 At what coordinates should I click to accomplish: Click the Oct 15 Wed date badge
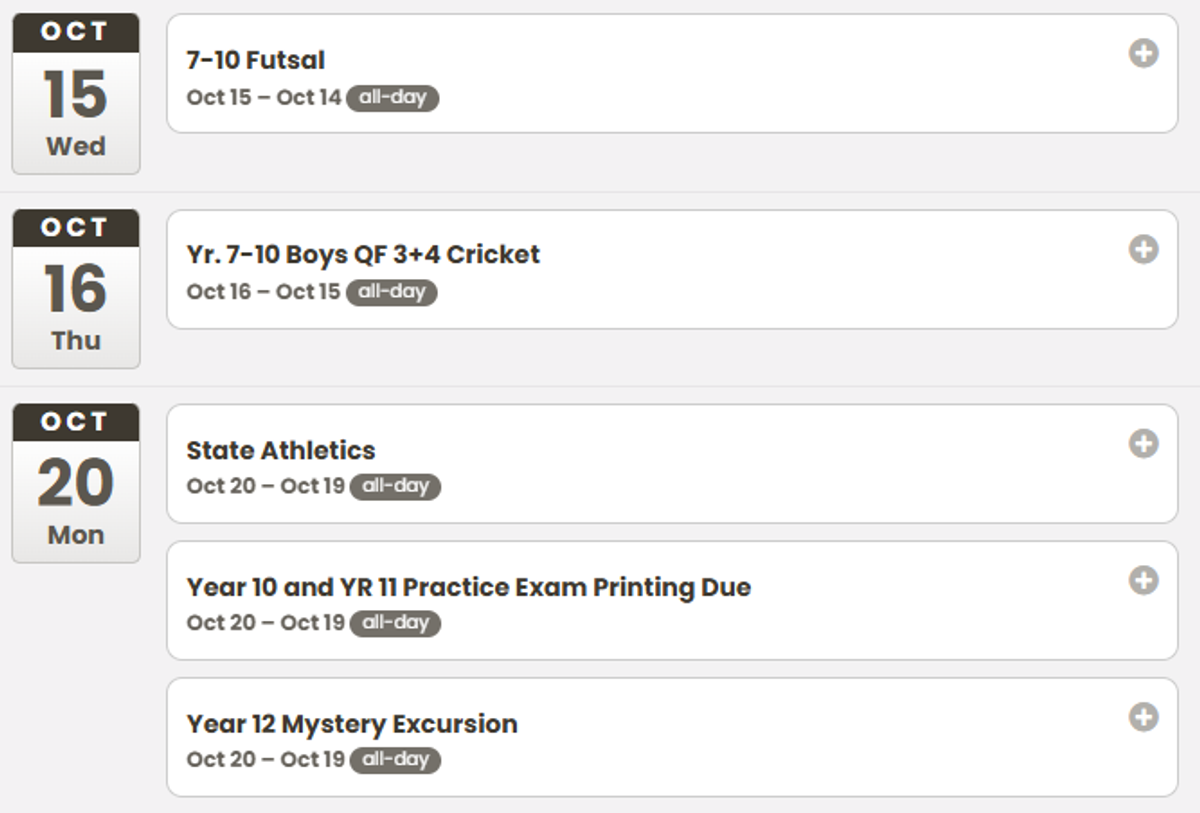(x=76, y=95)
